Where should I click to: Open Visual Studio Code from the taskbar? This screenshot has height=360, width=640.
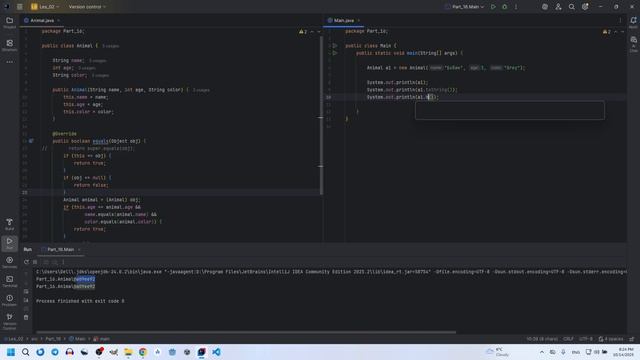point(216,352)
